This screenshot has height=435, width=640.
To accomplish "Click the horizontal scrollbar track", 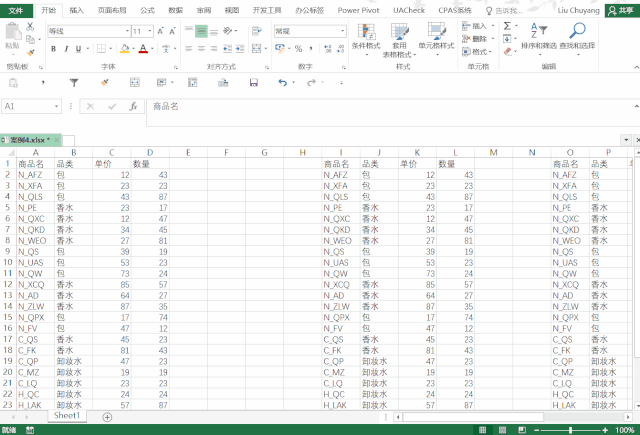I will [513, 417].
